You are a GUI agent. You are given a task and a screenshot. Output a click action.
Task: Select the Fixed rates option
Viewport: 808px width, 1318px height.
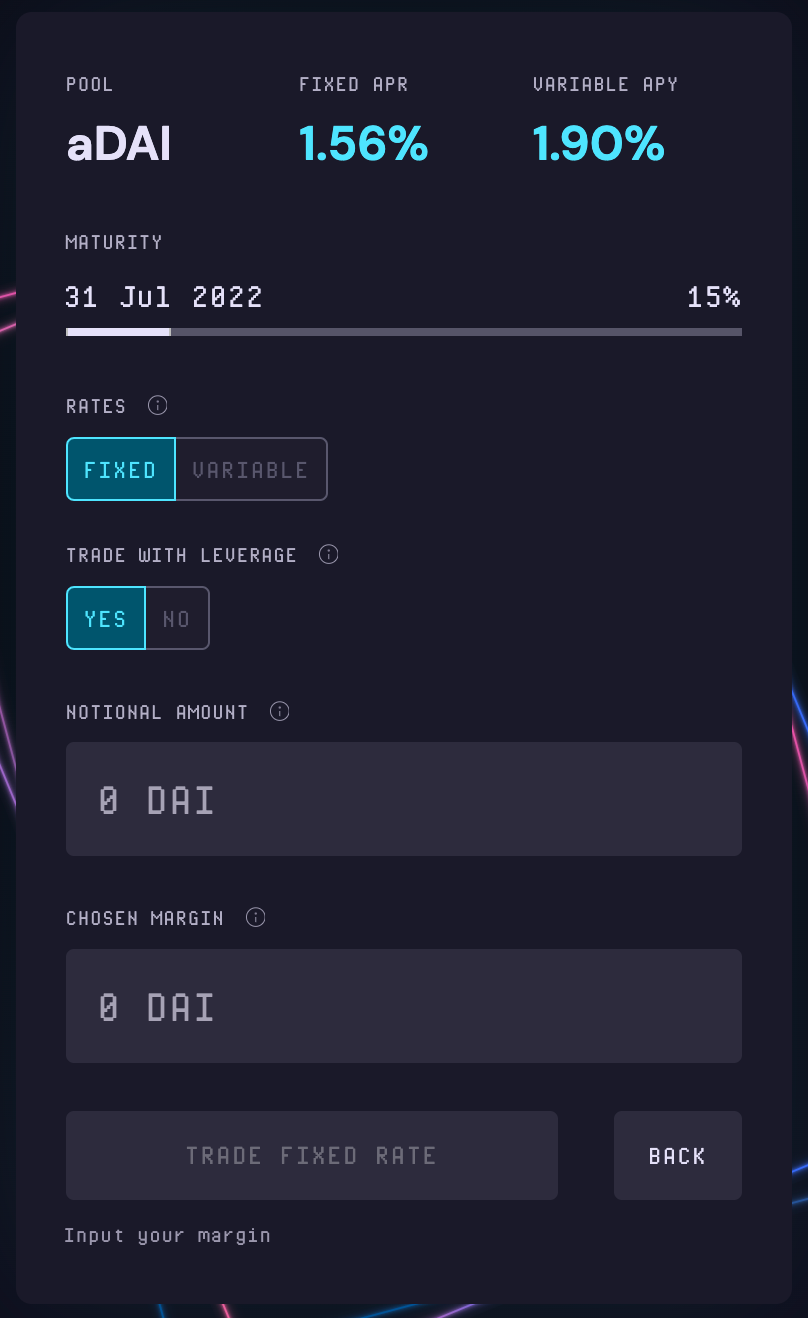(x=121, y=469)
